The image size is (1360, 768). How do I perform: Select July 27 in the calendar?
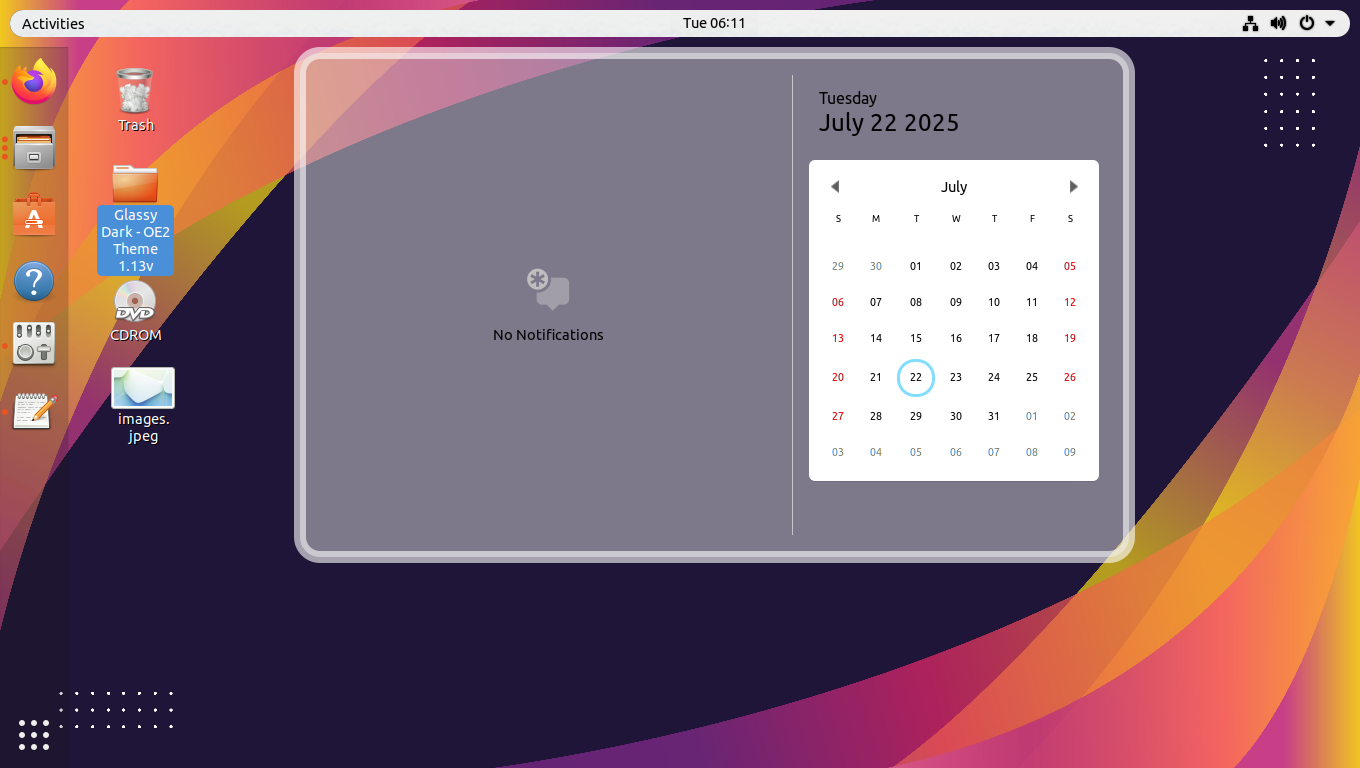[838, 417]
